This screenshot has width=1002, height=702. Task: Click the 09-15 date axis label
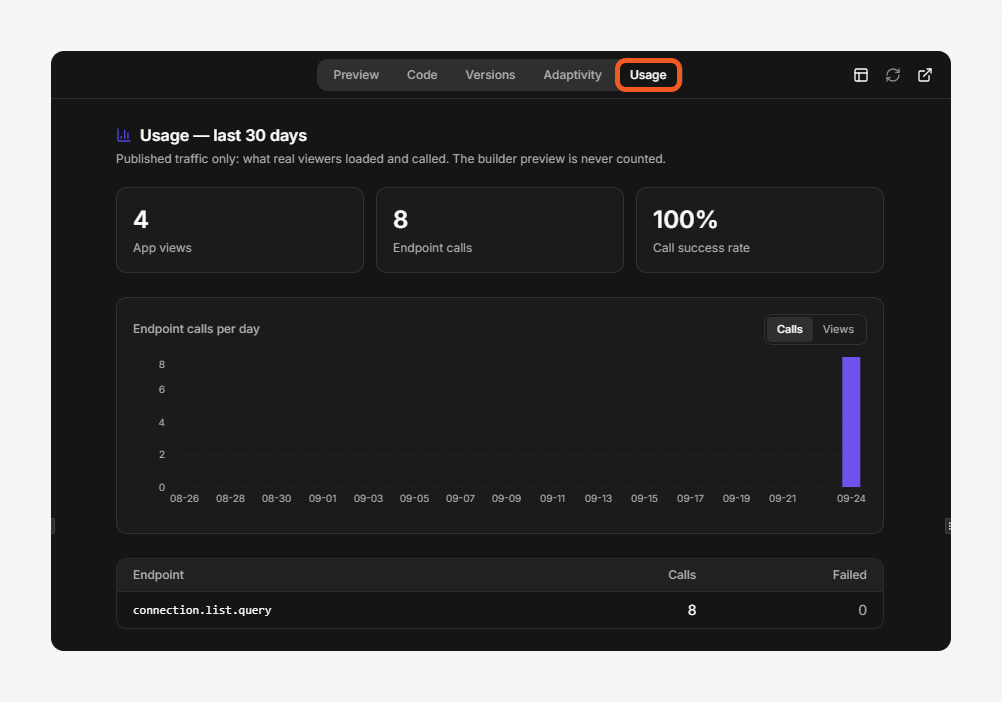tap(644, 498)
